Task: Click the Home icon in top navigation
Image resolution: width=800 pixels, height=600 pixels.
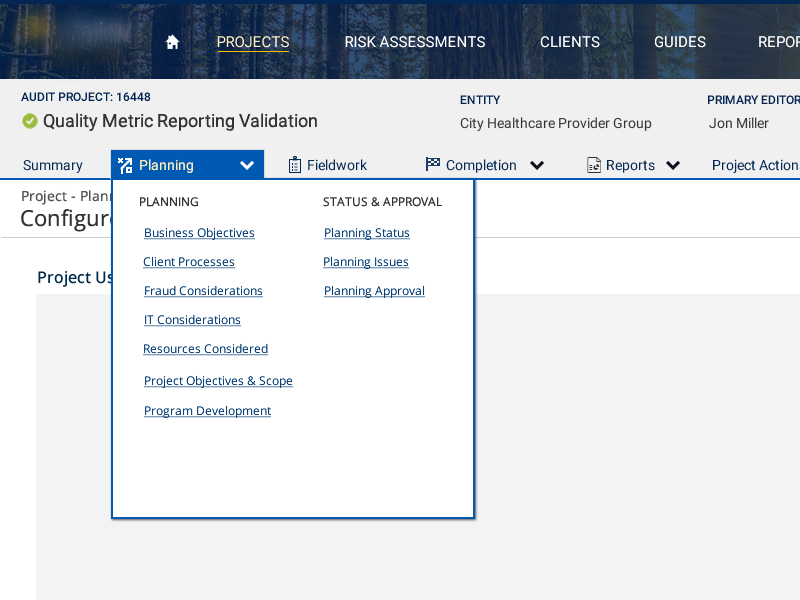Action: click(x=172, y=42)
